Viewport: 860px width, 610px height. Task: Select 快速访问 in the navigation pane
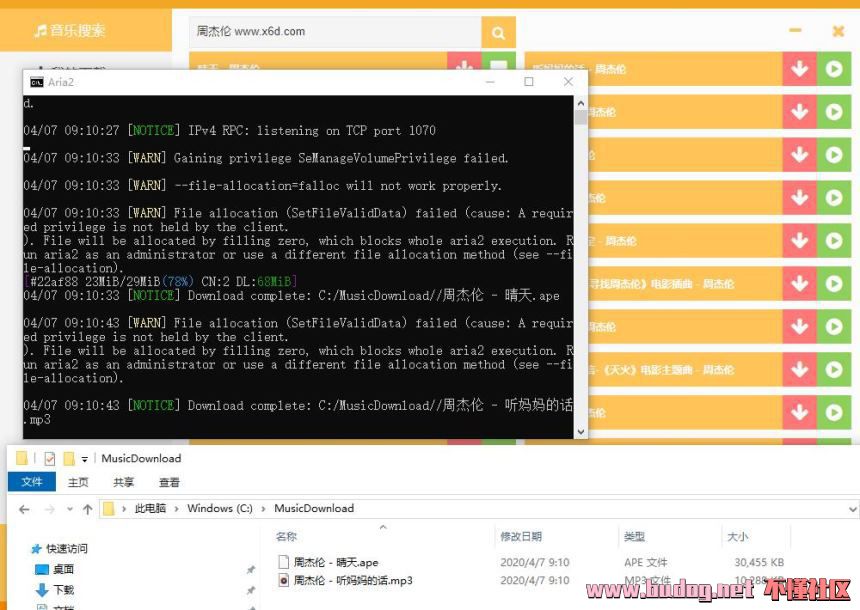[66, 549]
